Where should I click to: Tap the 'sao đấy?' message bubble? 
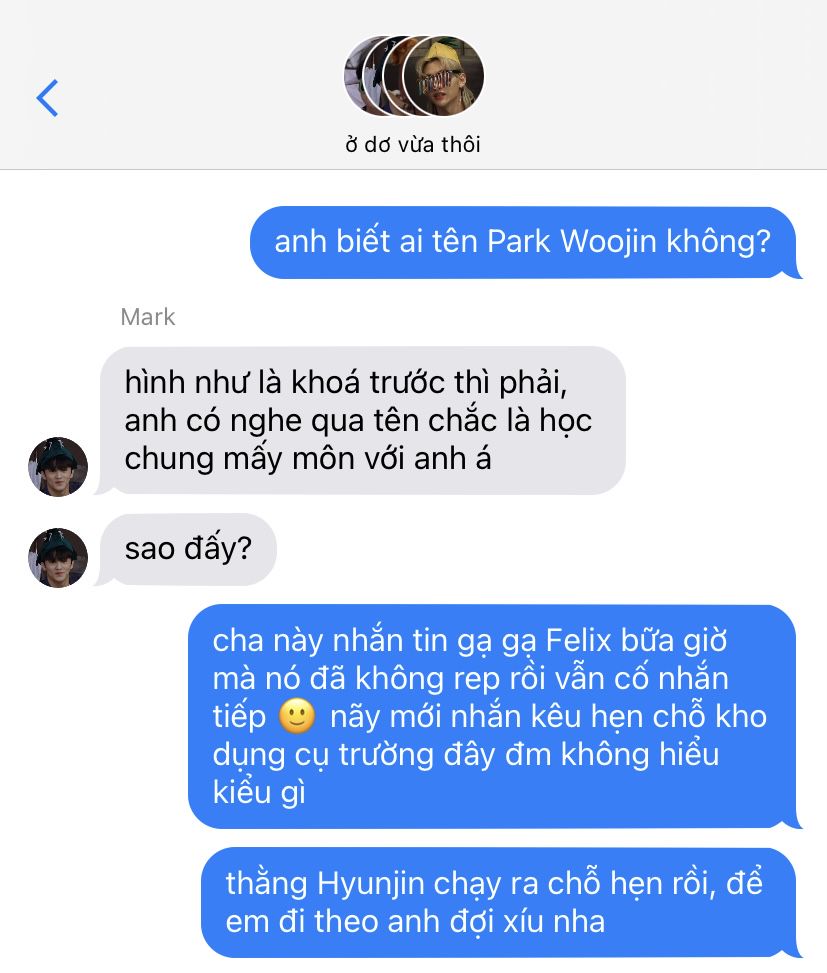pos(186,549)
